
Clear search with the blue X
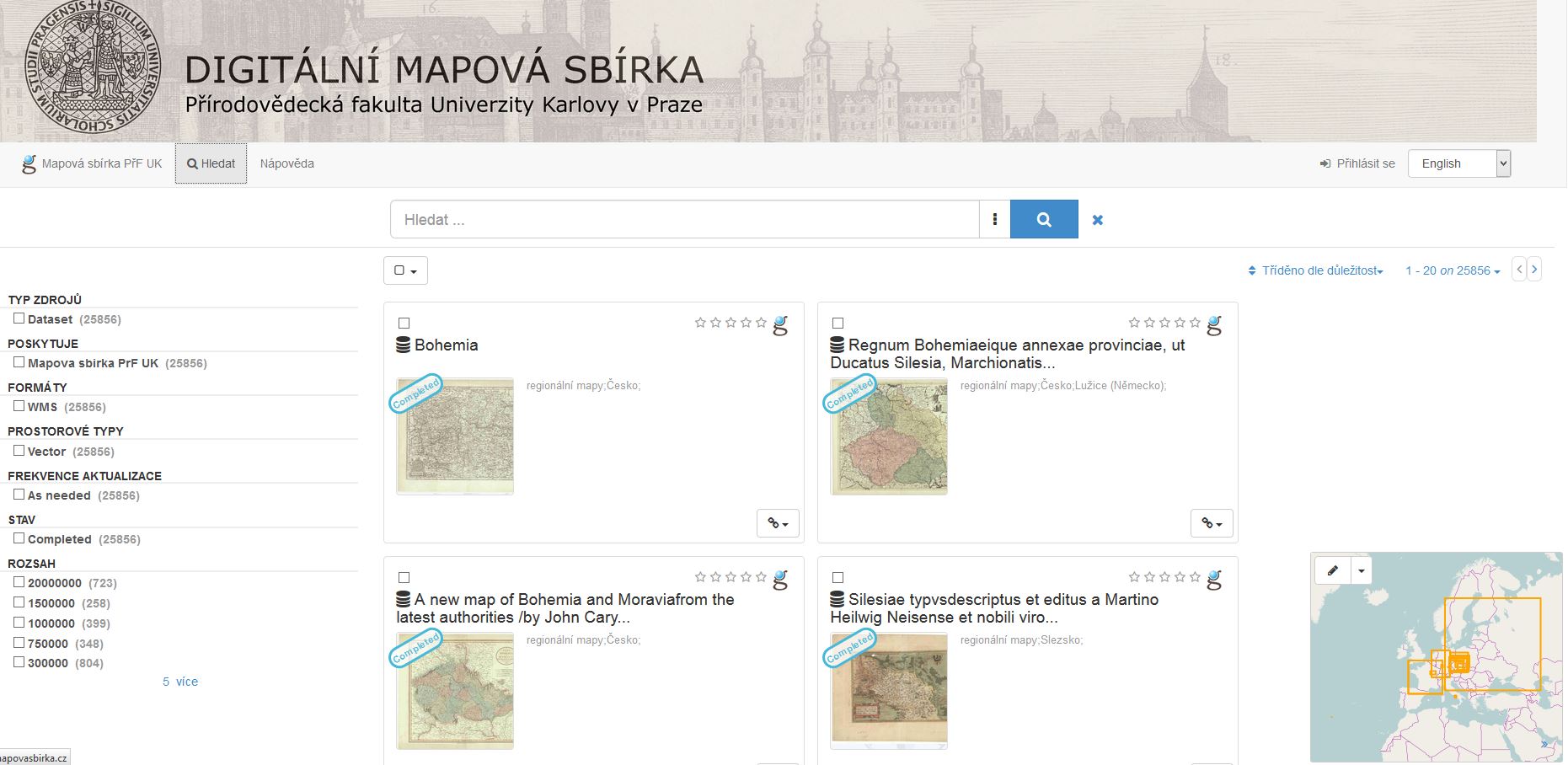[1097, 220]
